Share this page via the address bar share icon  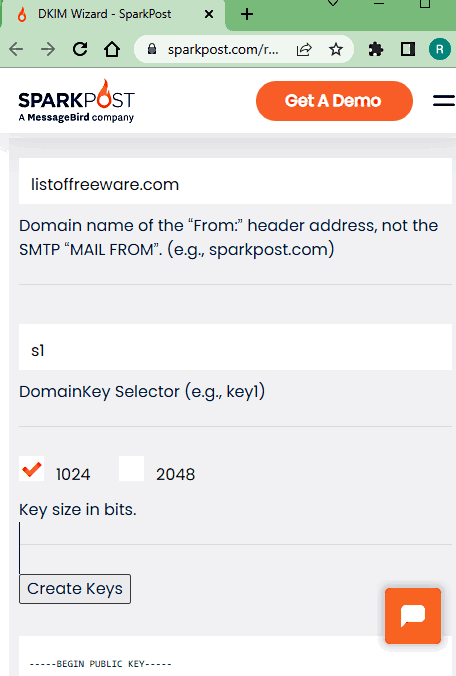tap(304, 50)
